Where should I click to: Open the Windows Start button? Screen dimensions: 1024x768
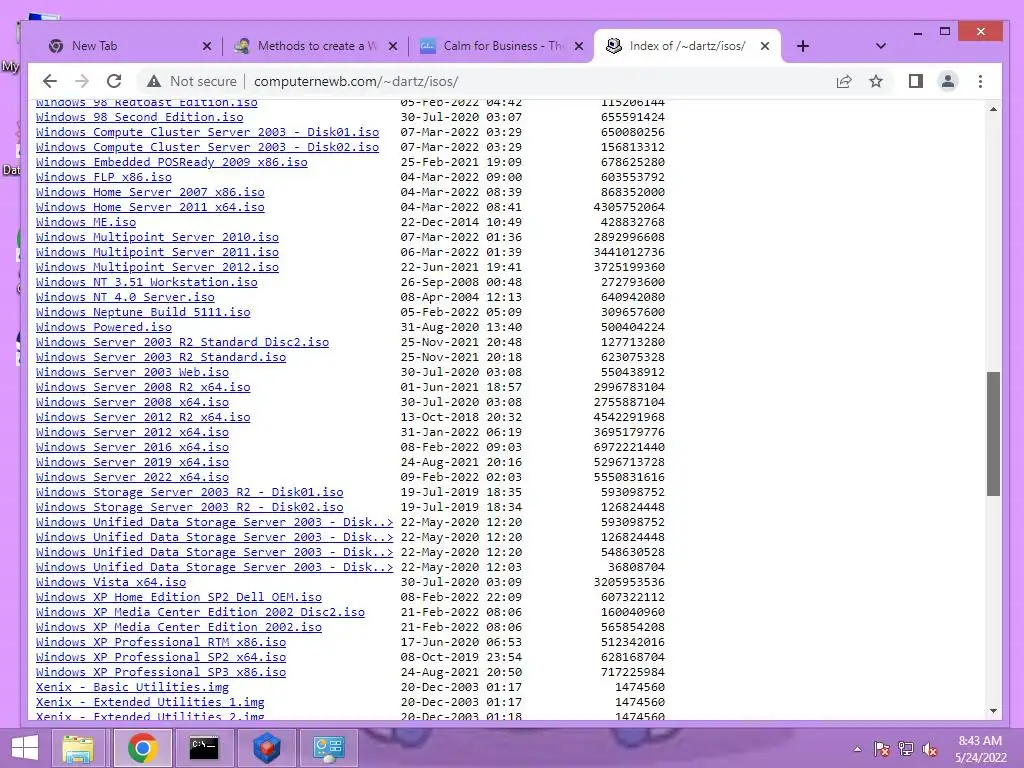tap(25, 748)
